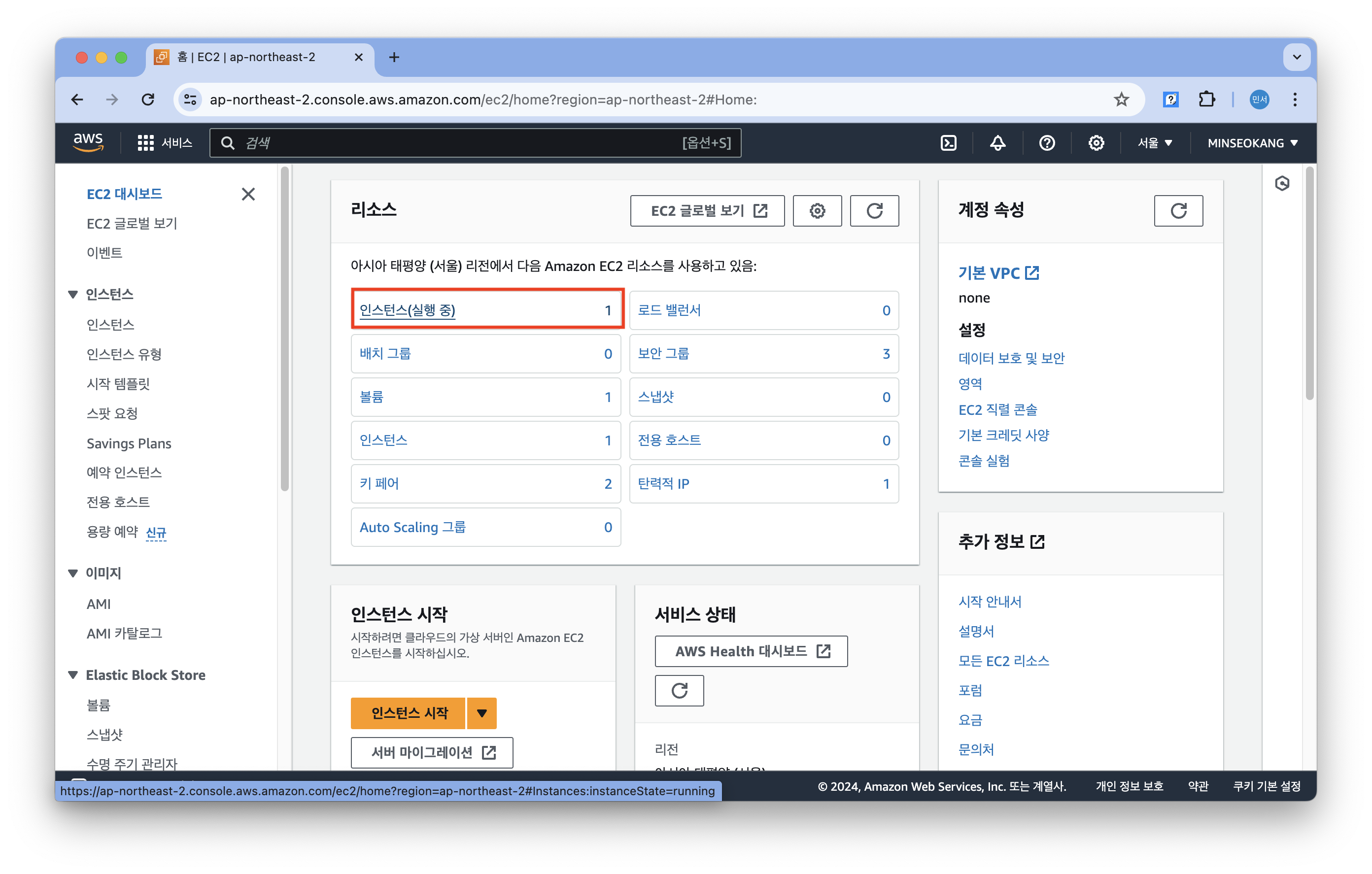Click the 인스턴스 시작 orange button
The image size is (1372, 874).
(x=409, y=713)
